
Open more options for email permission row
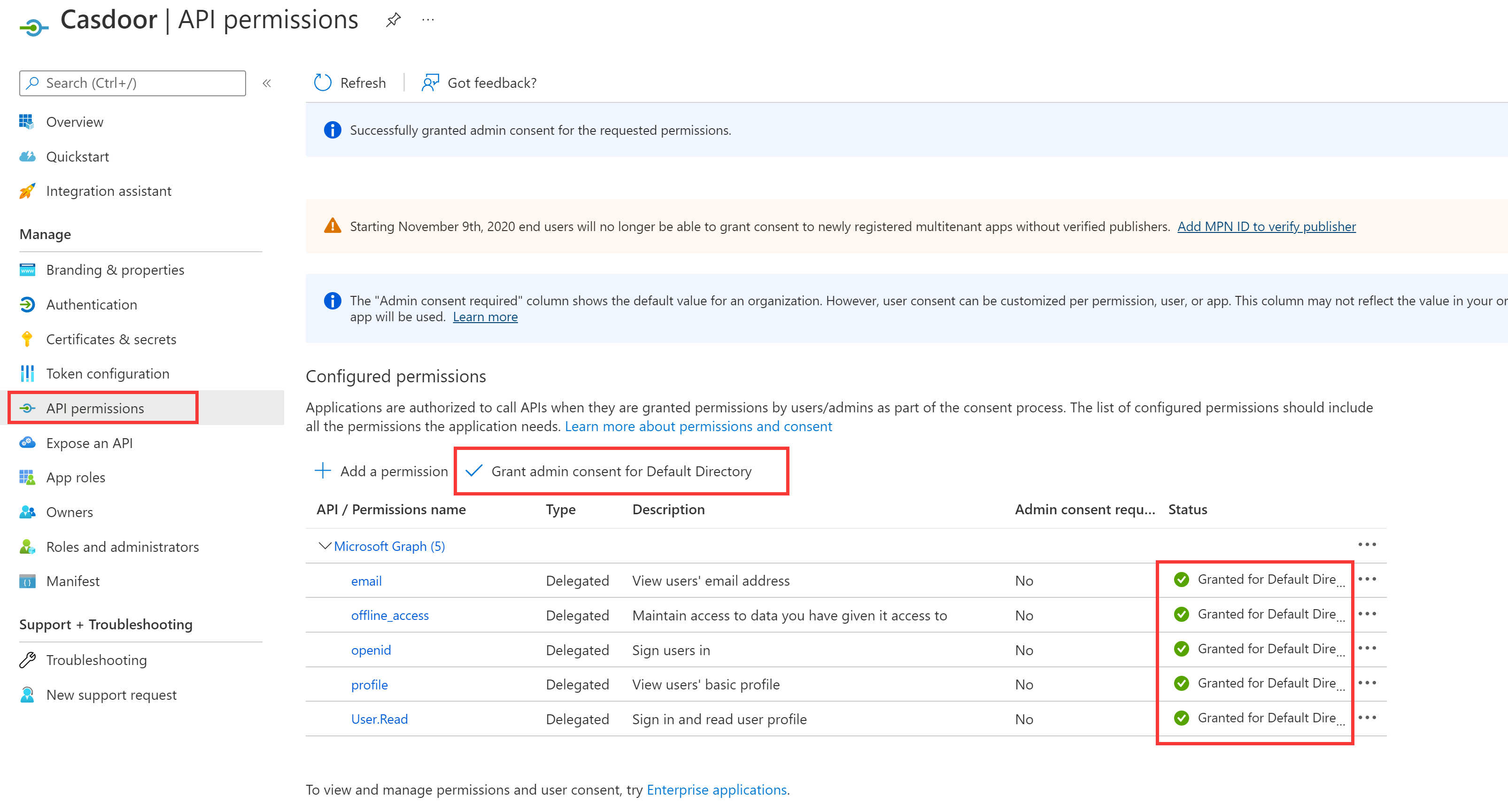1367,580
